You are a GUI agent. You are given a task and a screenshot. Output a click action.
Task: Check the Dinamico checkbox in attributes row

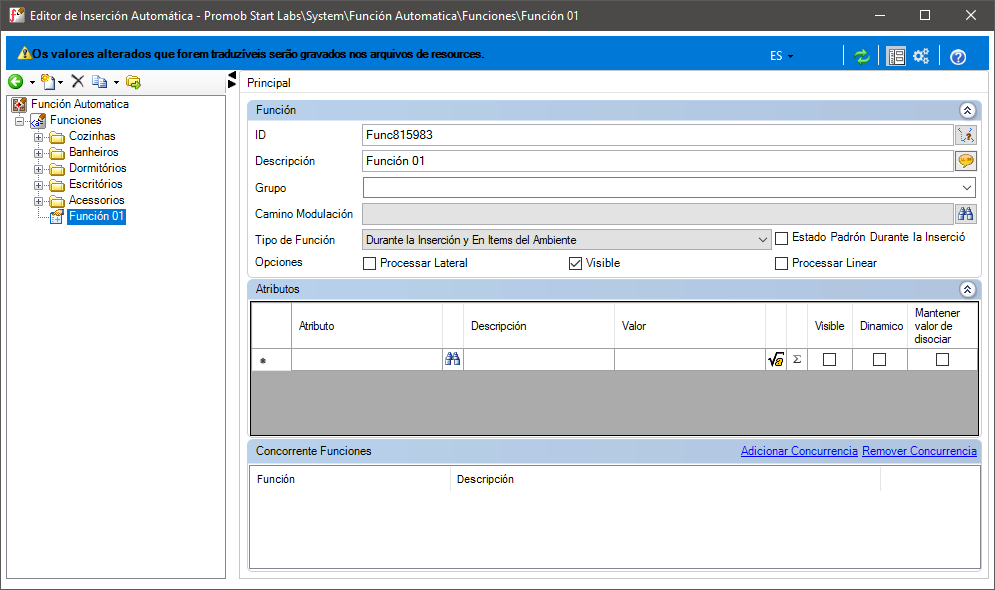[880, 360]
